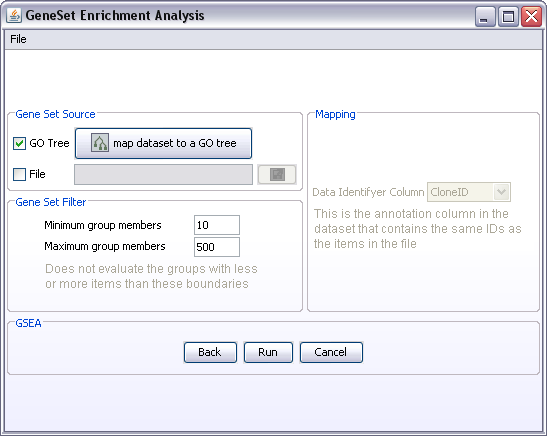Click the Back button

pyautogui.click(x=210, y=352)
